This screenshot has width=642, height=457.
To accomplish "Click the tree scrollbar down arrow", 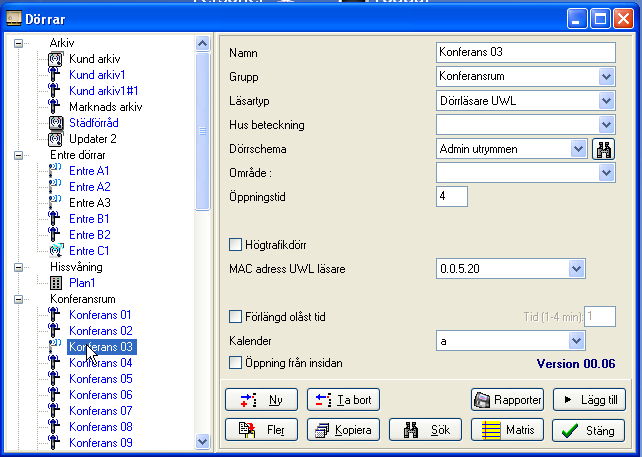I will (x=202, y=441).
